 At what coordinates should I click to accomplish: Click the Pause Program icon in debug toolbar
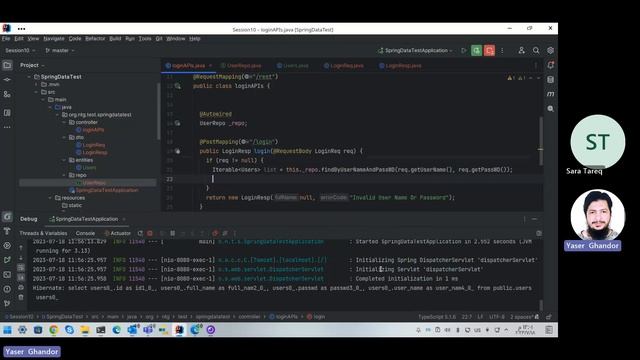173,233
